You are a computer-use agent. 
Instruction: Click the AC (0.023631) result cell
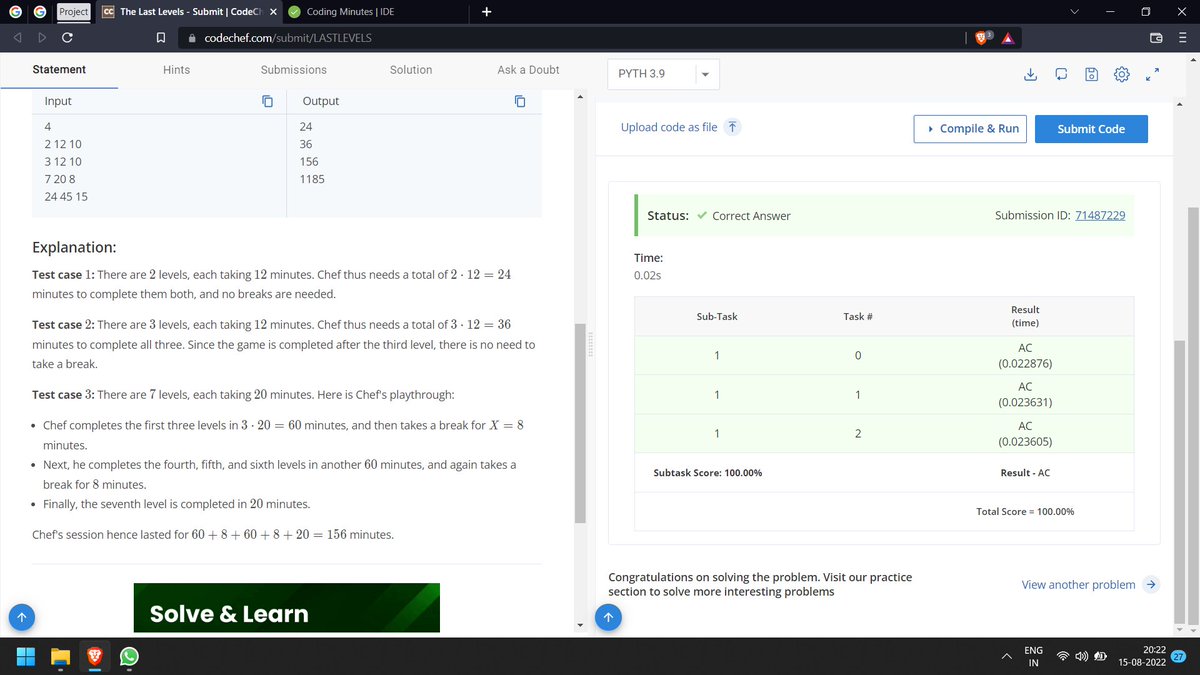pos(1025,394)
